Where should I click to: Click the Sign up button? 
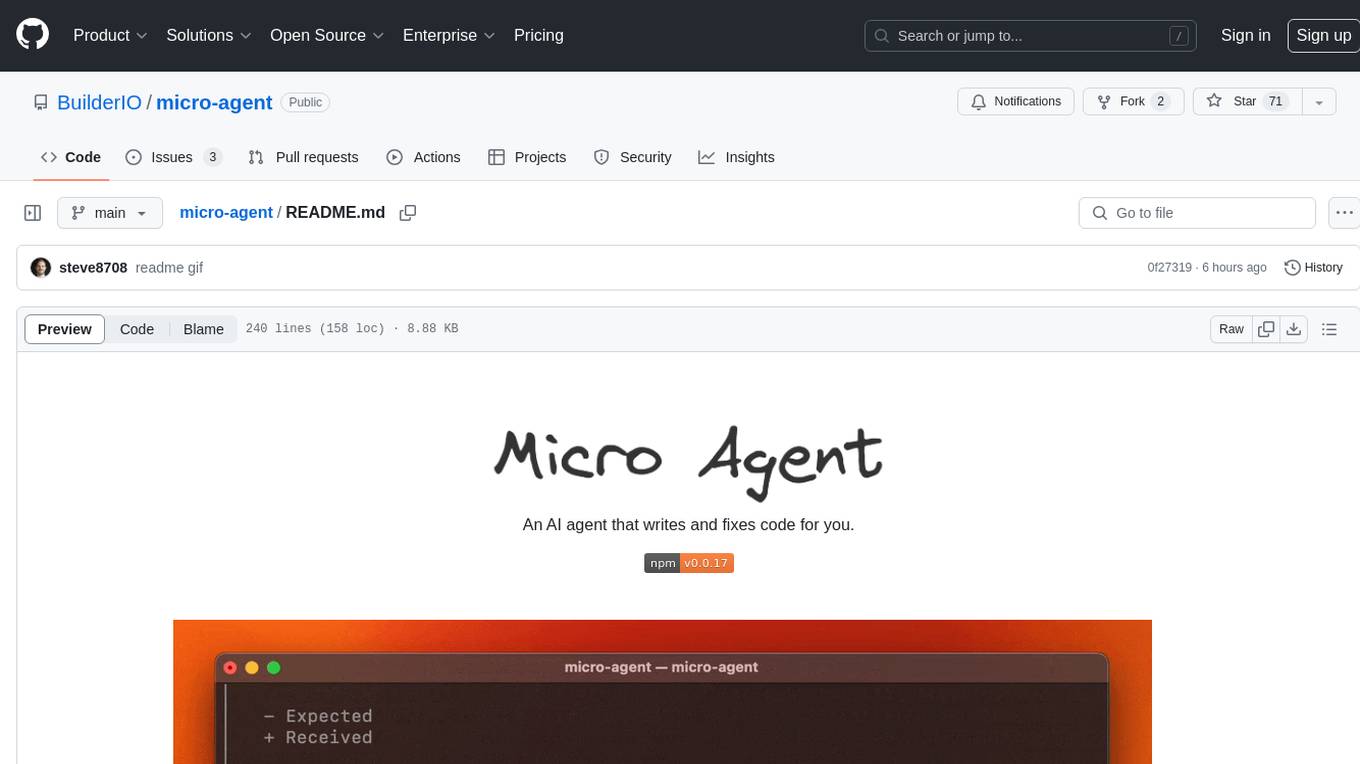[1323, 35]
